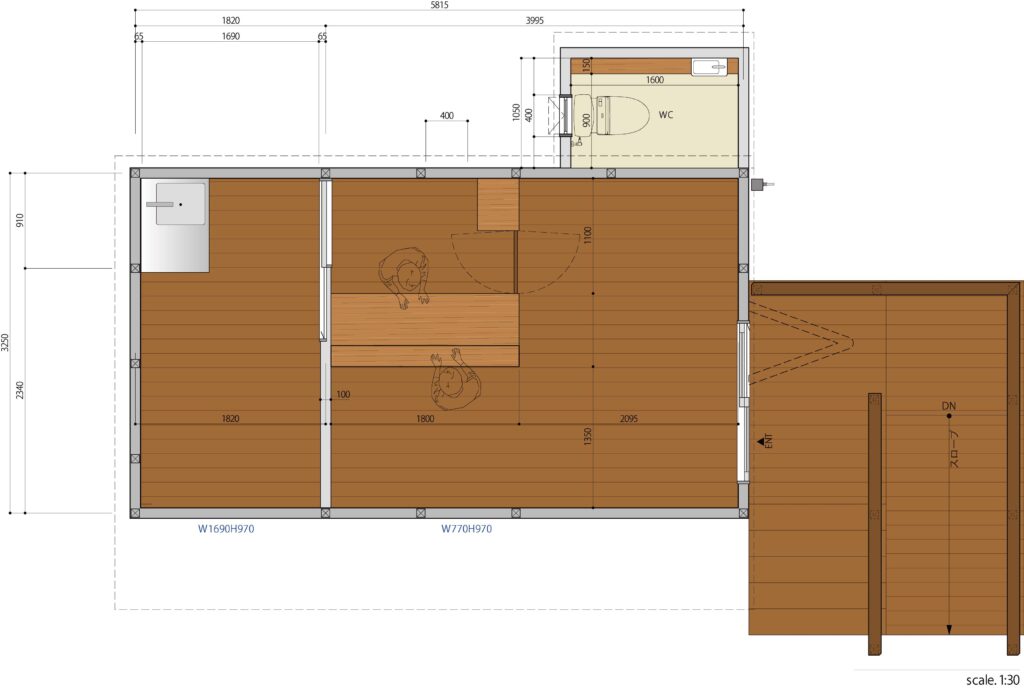Click the WC room label

point(666,114)
